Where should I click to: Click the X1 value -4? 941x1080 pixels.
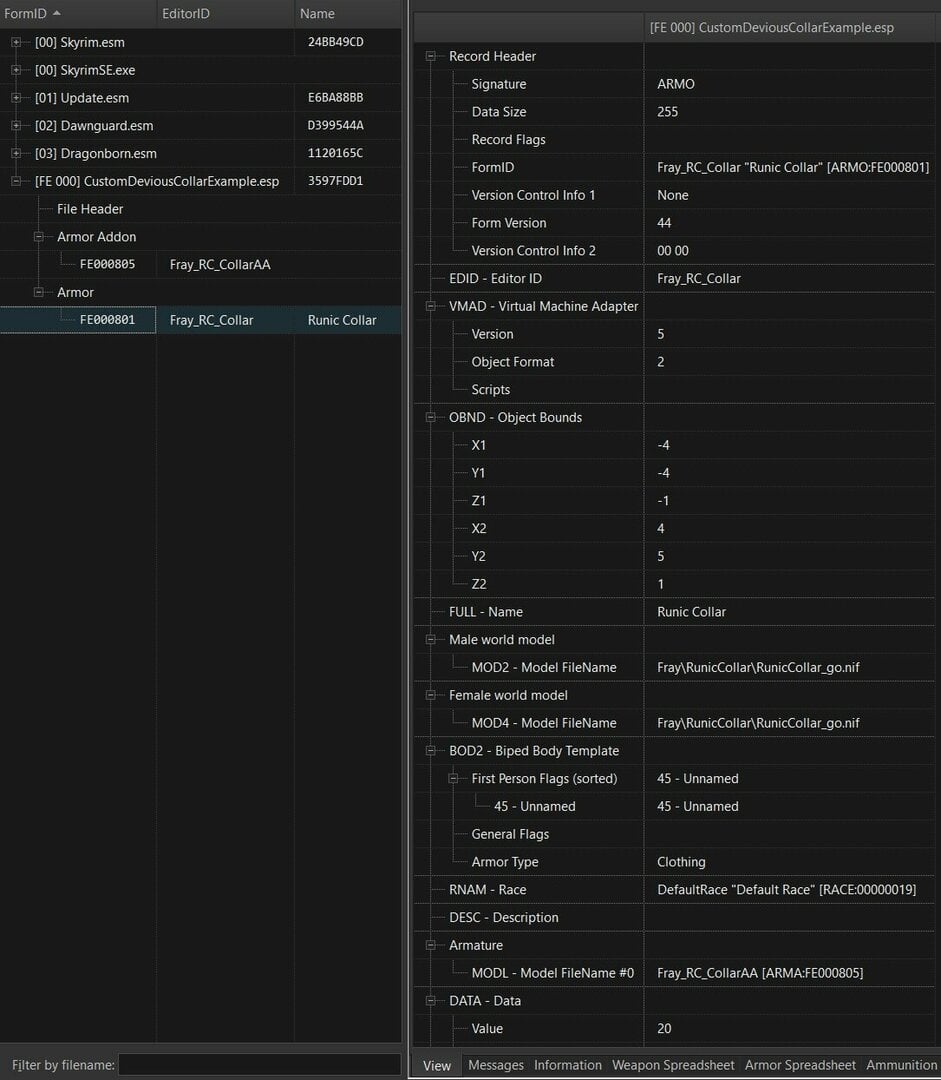pyautogui.click(x=663, y=445)
